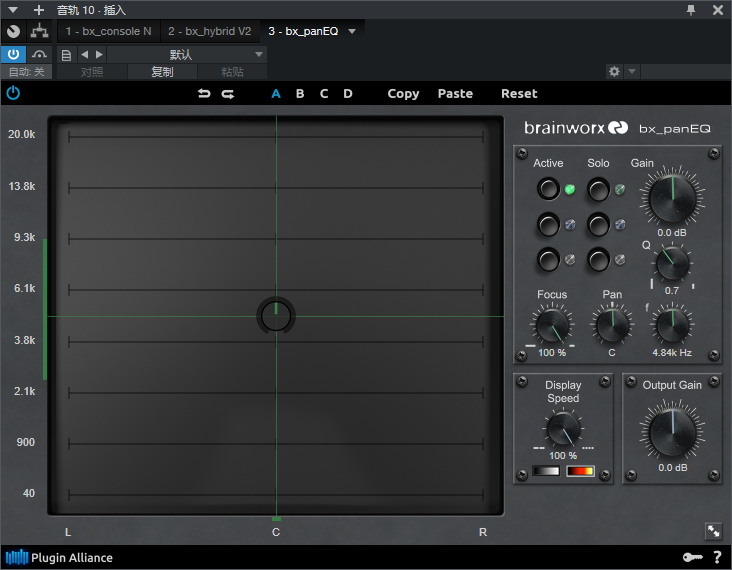Click the Gain 0.0 dB value under Gain knob

(x=672, y=232)
